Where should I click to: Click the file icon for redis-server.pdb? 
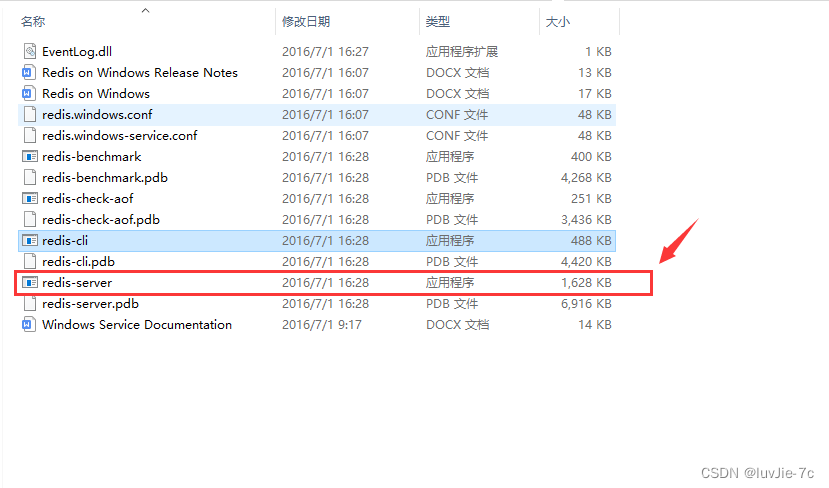30,303
